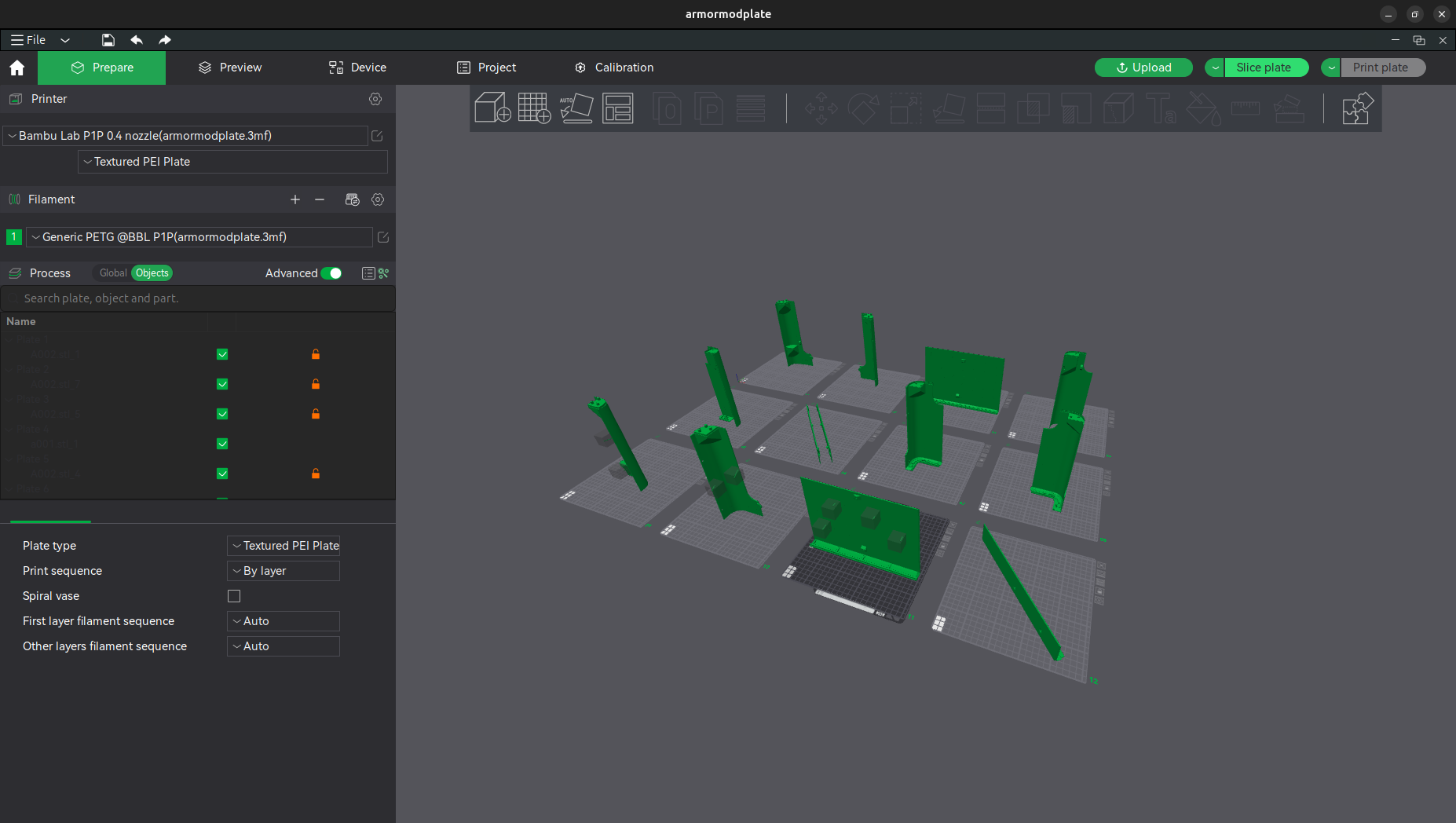The height and width of the screenshot is (823, 1456).
Task: Click the lock icon for A002.stl_1
Action: (x=316, y=354)
